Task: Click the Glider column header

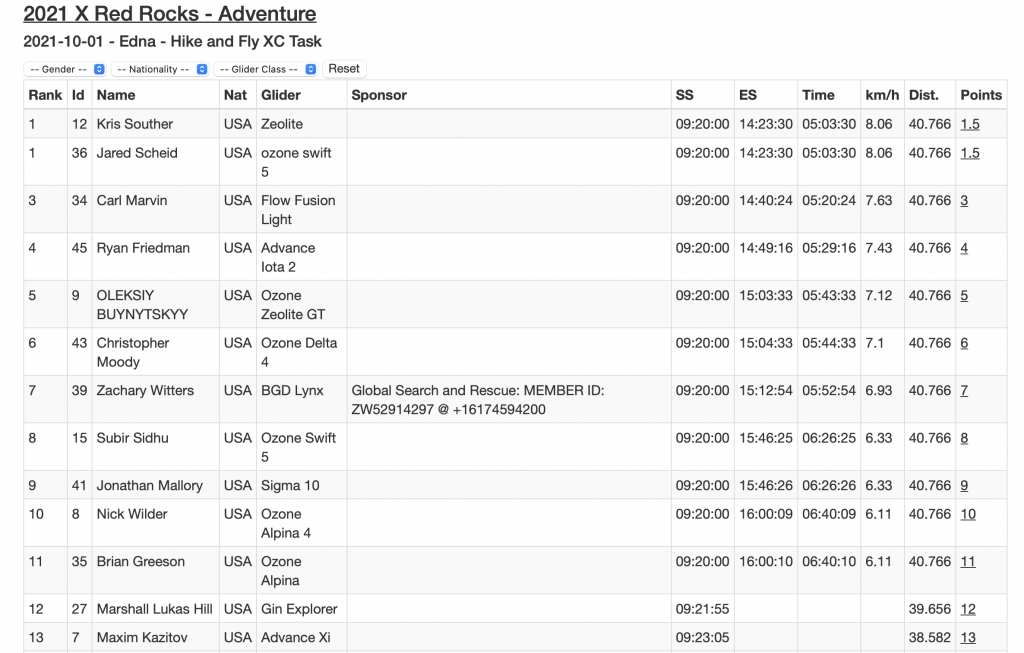Action: (x=280, y=95)
